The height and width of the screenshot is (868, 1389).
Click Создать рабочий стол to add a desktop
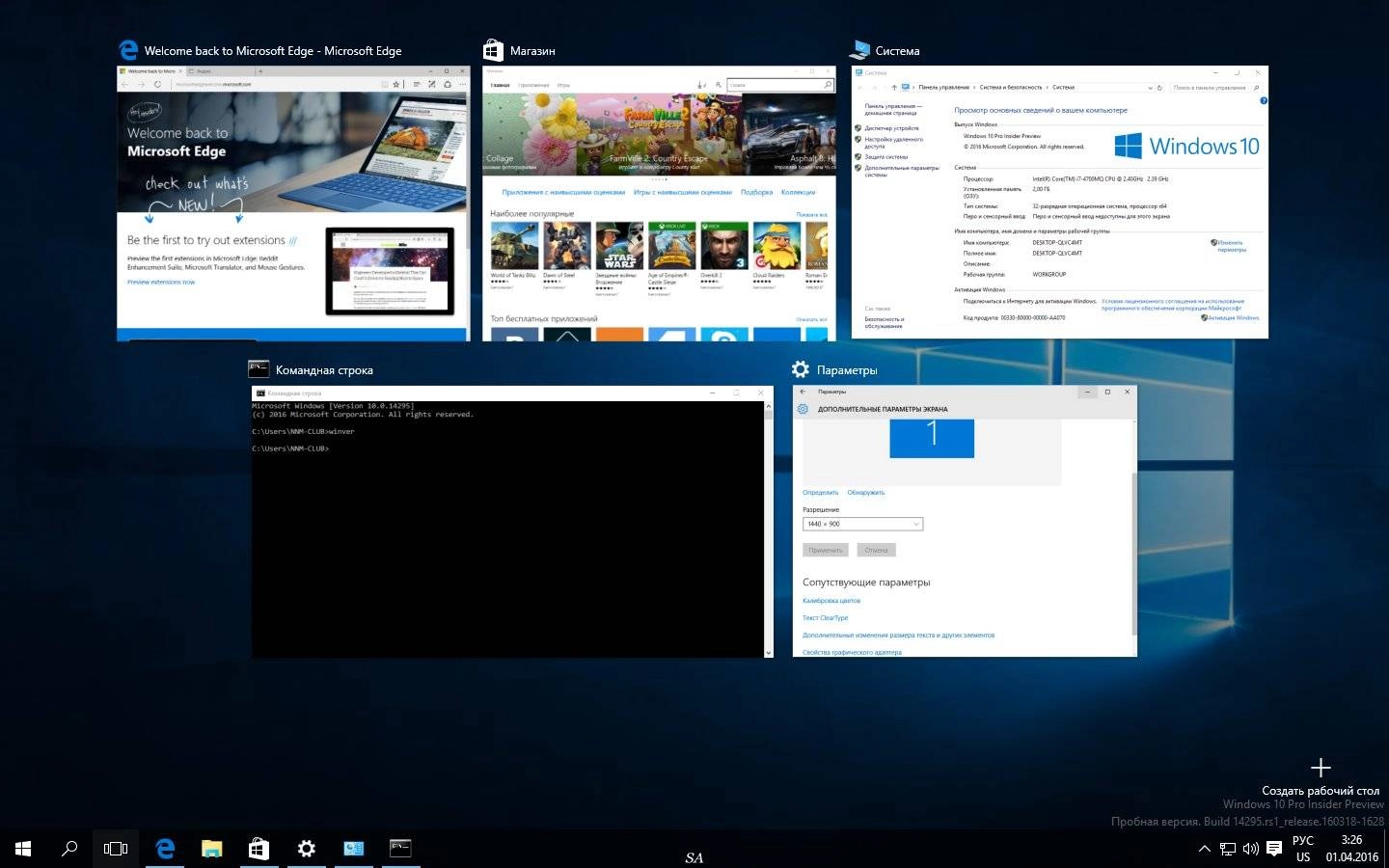(1321, 778)
